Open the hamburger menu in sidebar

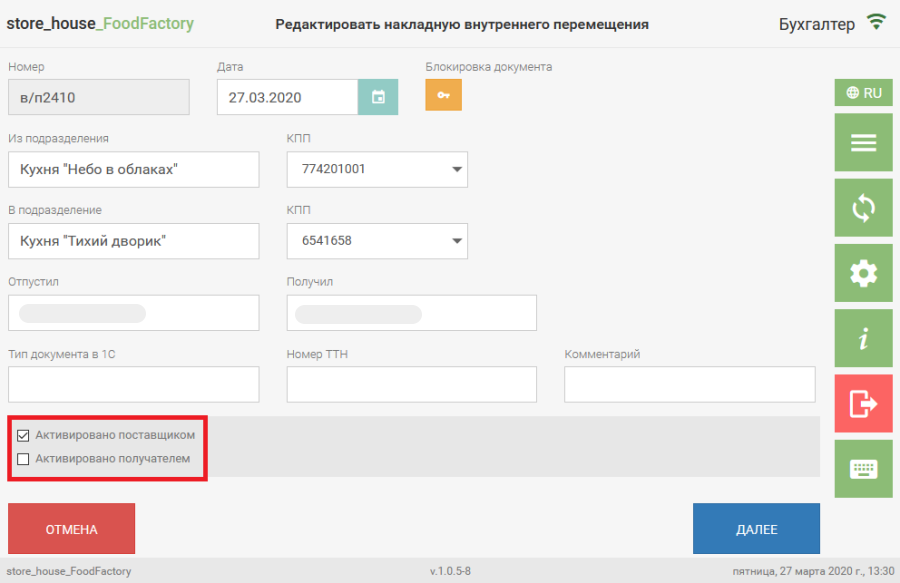(863, 143)
